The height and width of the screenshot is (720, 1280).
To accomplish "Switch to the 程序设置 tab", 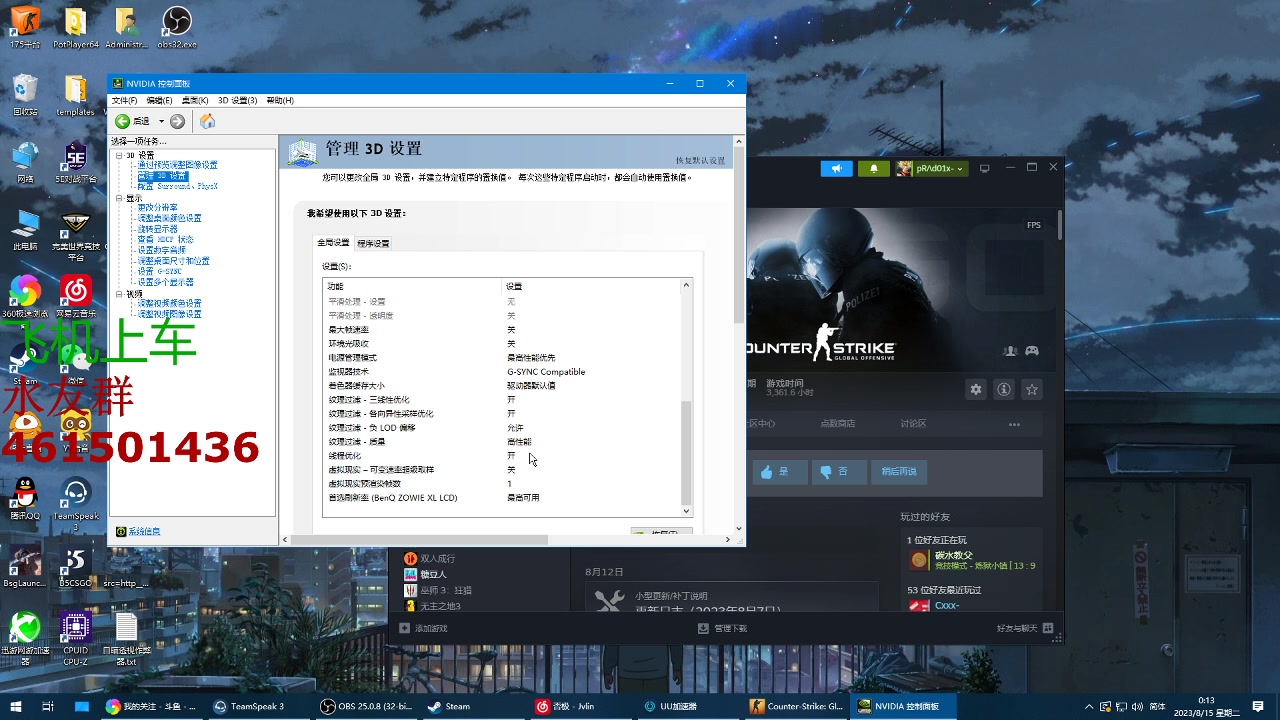I will click(373, 243).
